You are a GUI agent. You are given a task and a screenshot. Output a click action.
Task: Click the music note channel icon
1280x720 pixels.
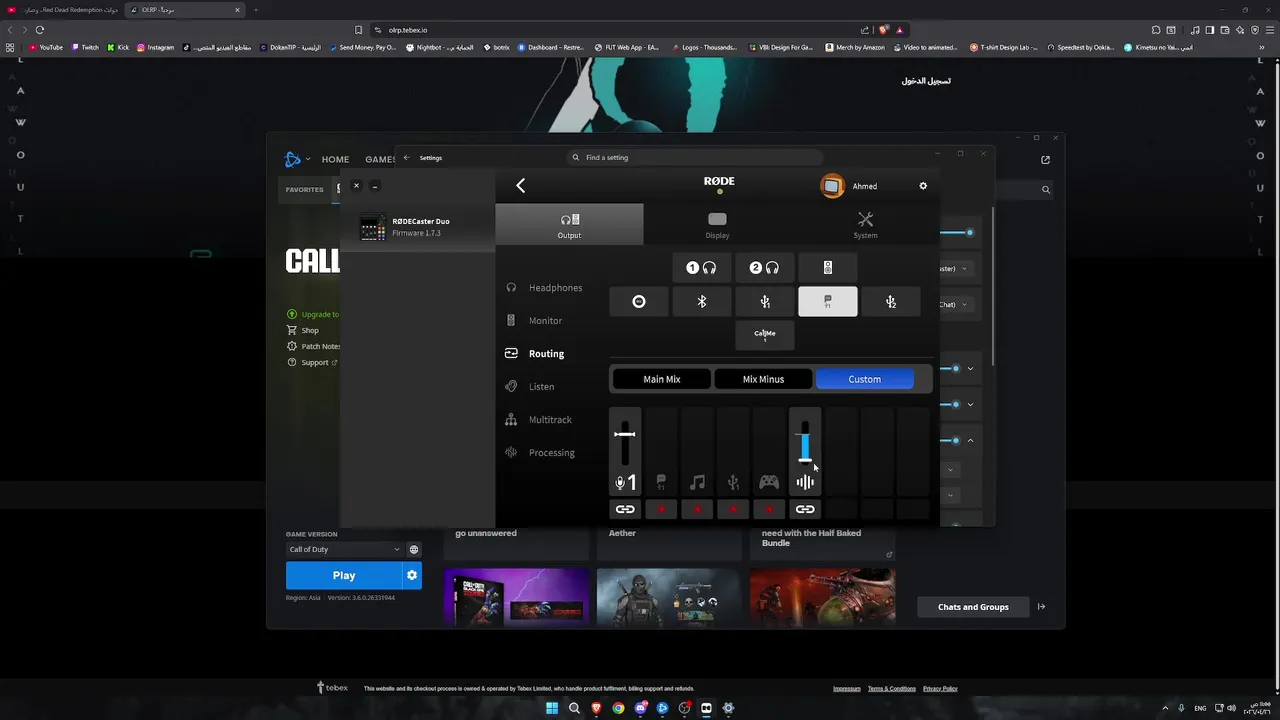[x=697, y=483]
